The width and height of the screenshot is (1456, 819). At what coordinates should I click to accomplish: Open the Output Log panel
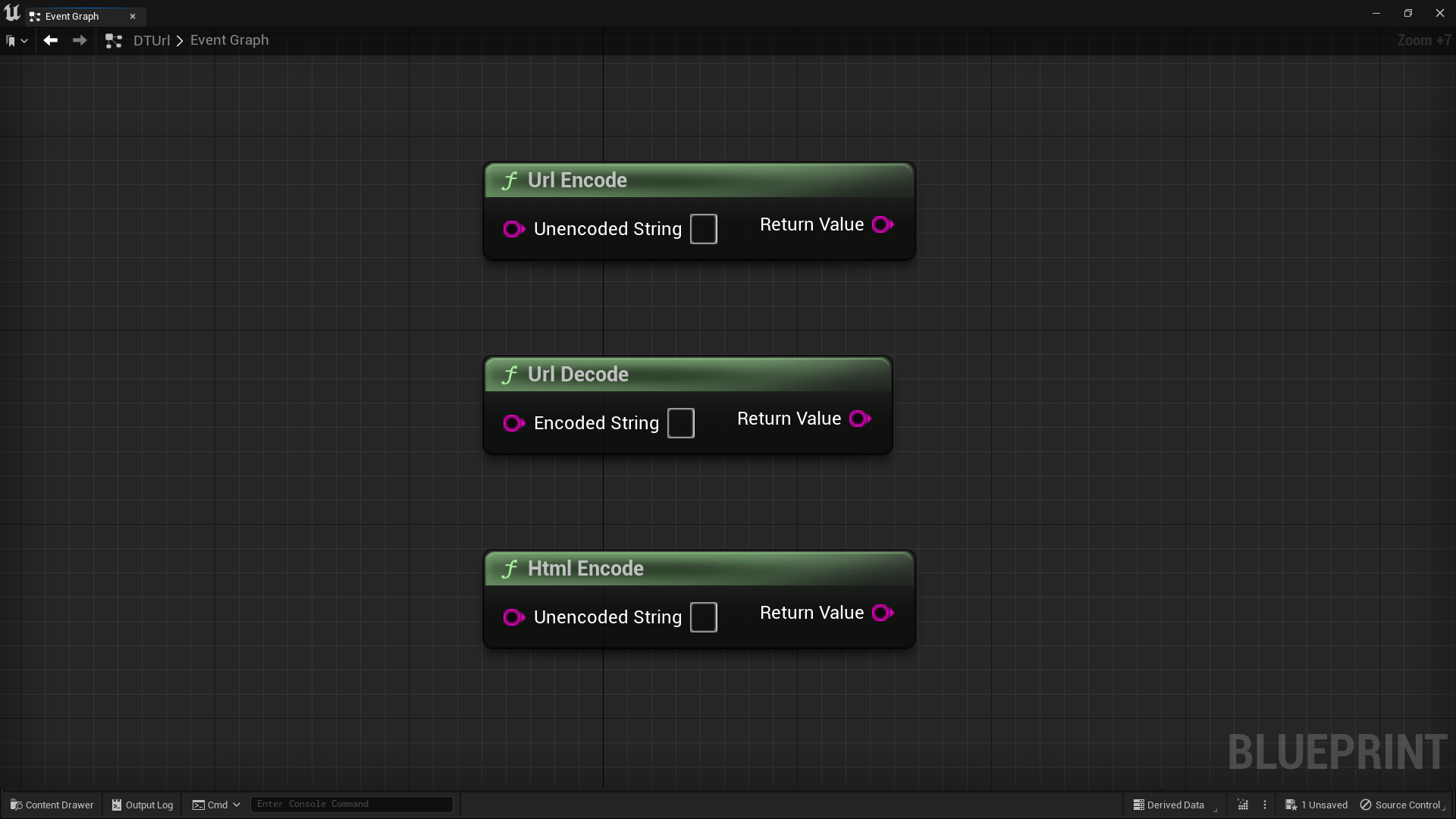[142, 805]
